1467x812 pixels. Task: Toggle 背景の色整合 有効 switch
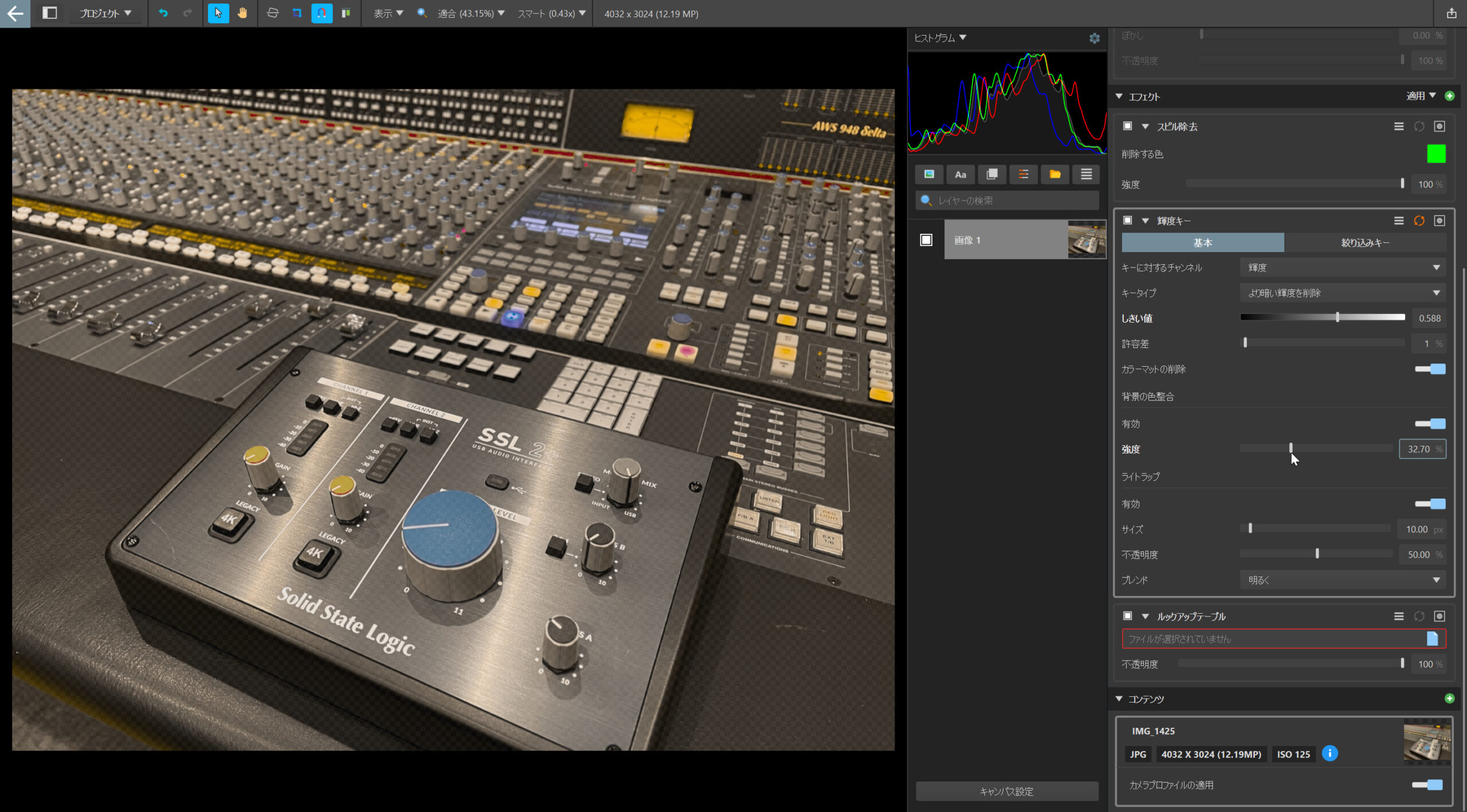click(1430, 424)
